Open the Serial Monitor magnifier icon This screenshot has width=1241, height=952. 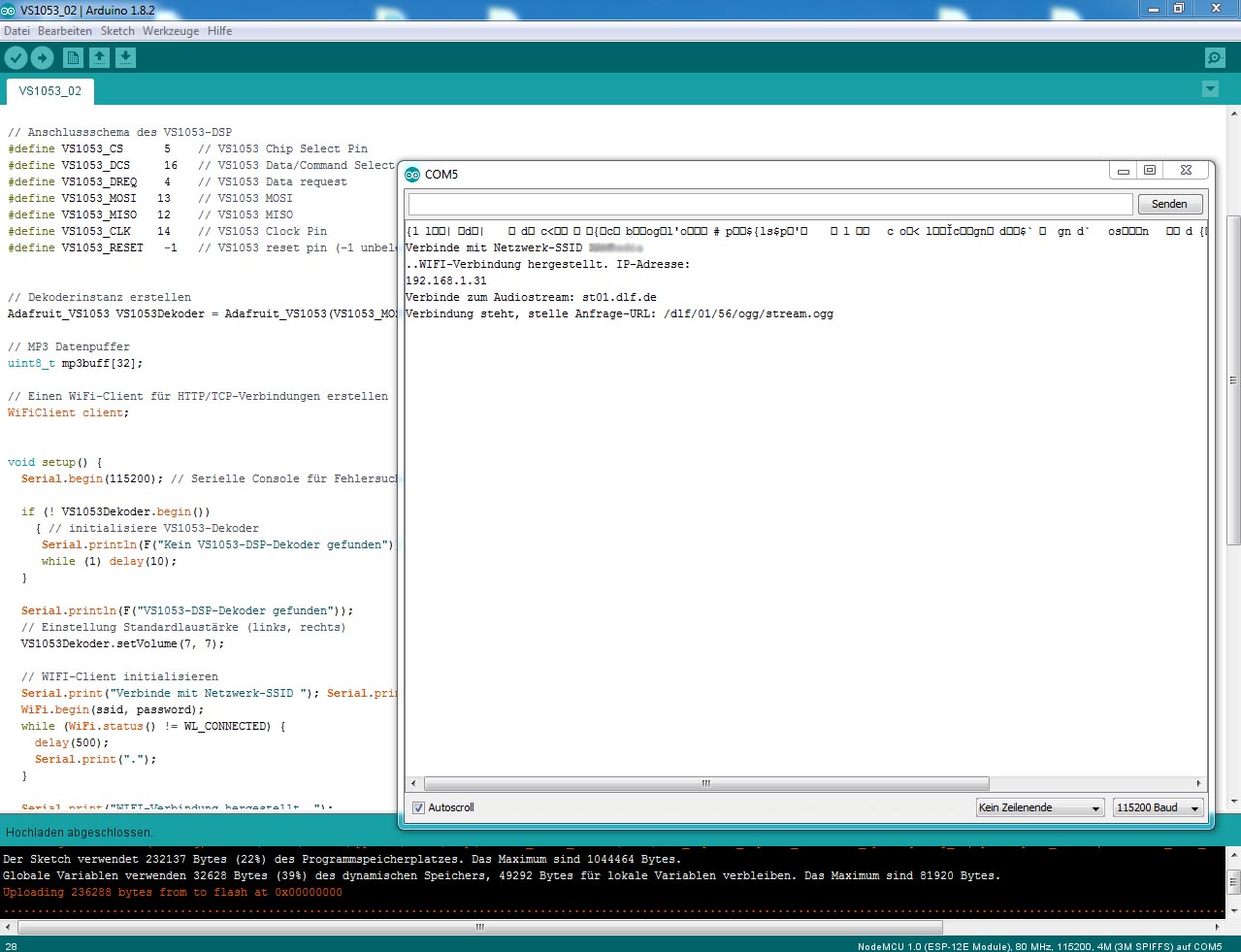tap(1214, 58)
